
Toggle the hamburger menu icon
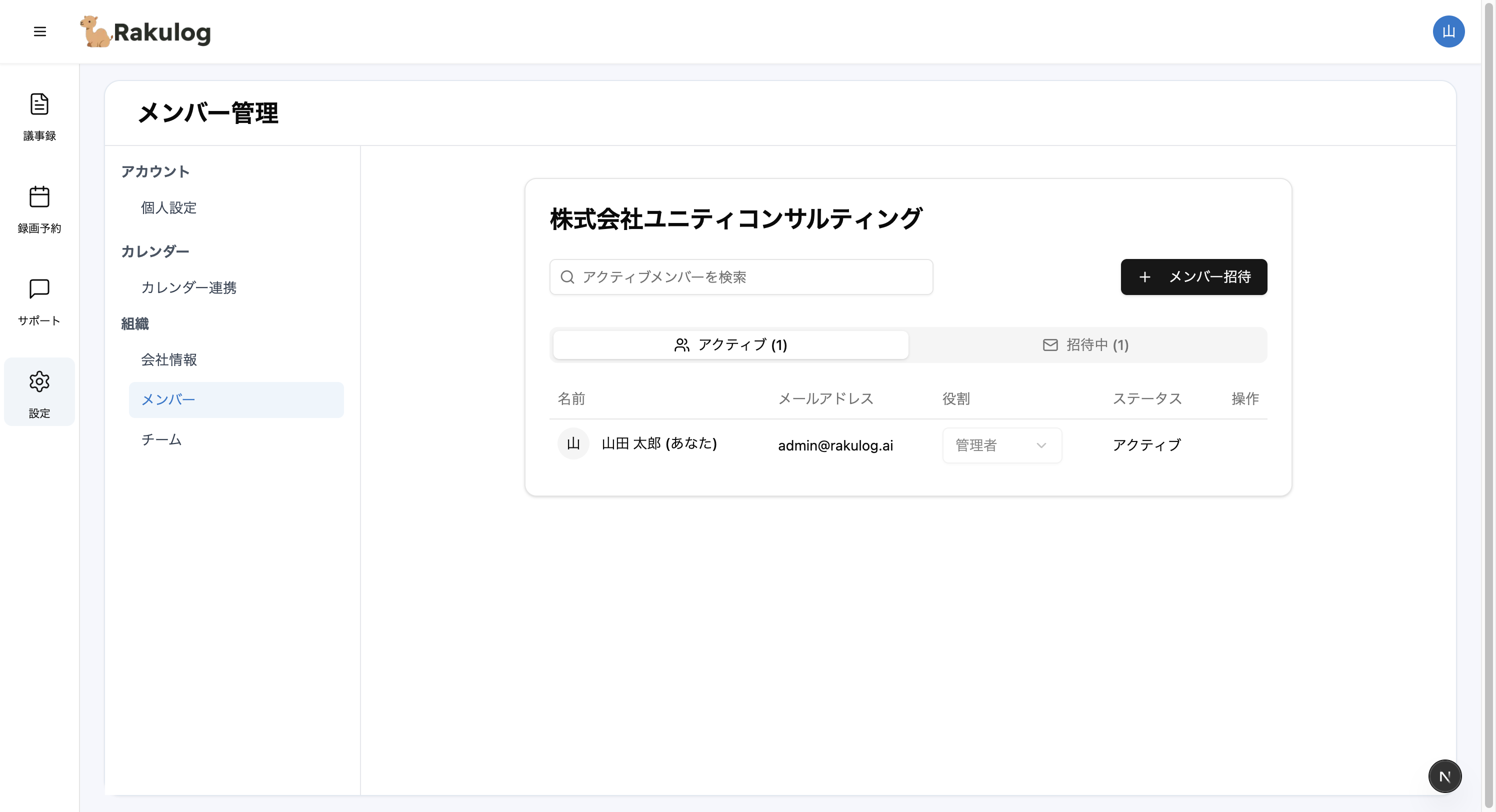pyautogui.click(x=39, y=31)
